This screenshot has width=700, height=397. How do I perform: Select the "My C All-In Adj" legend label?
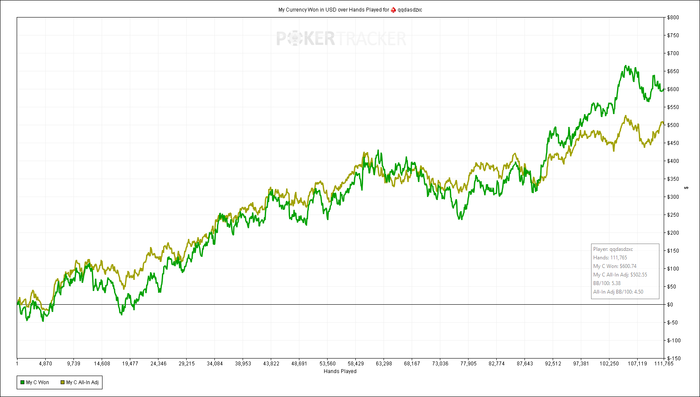coord(82,382)
